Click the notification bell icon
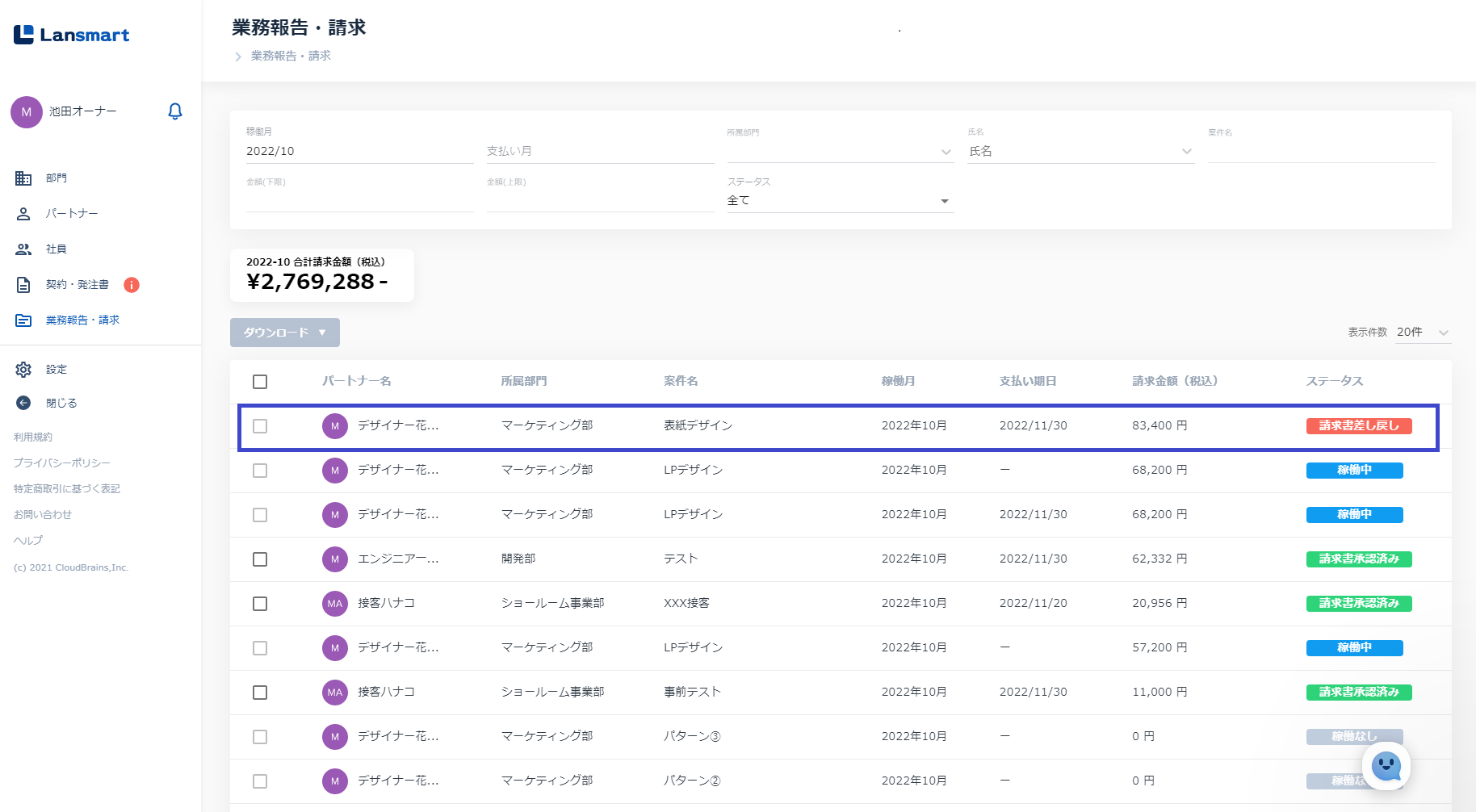Image resolution: width=1476 pixels, height=812 pixels. click(174, 111)
